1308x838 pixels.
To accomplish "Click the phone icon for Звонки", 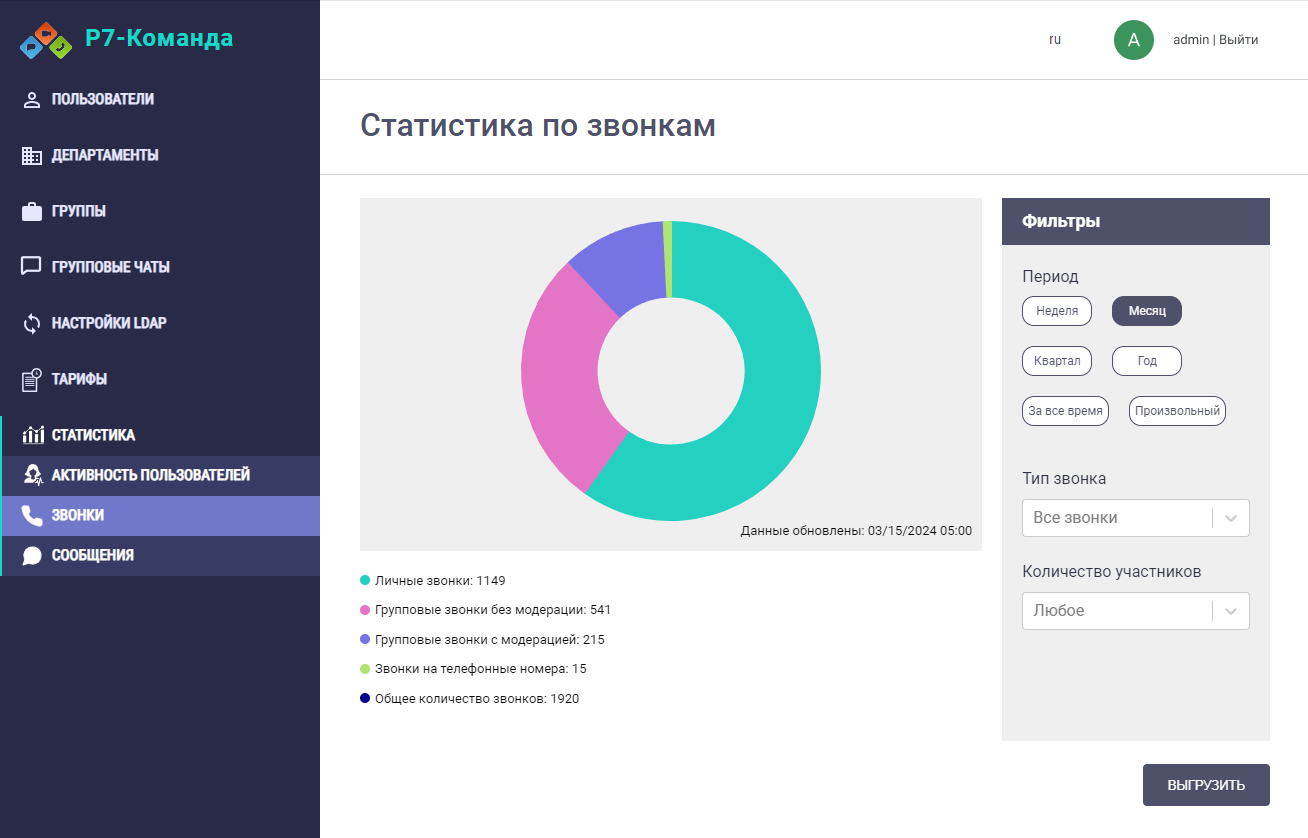I will point(32,516).
